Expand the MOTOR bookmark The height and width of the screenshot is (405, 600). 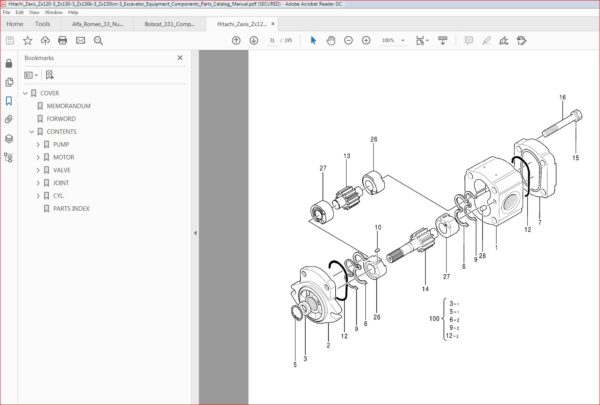point(38,157)
